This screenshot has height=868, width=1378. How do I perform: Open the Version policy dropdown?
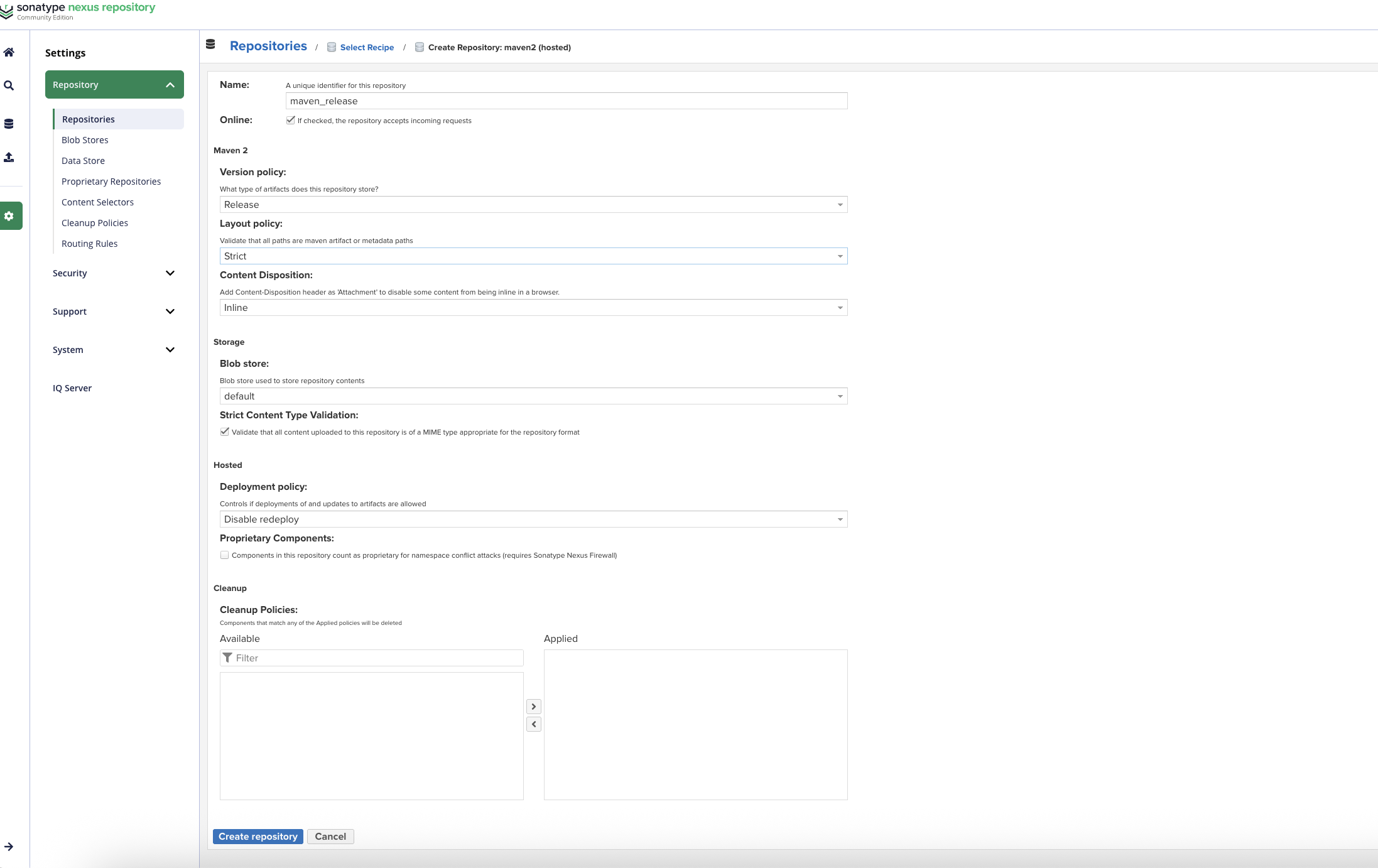click(x=533, y=205)
